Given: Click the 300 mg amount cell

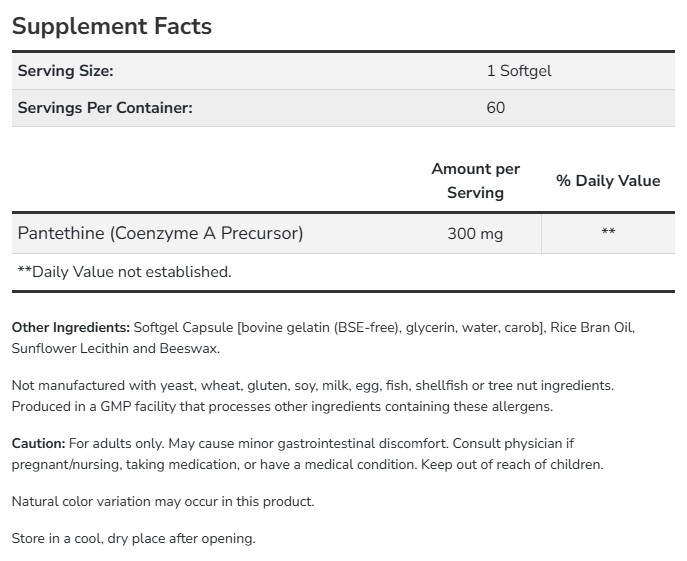Looking at the screenshot, I should point(476,234).
